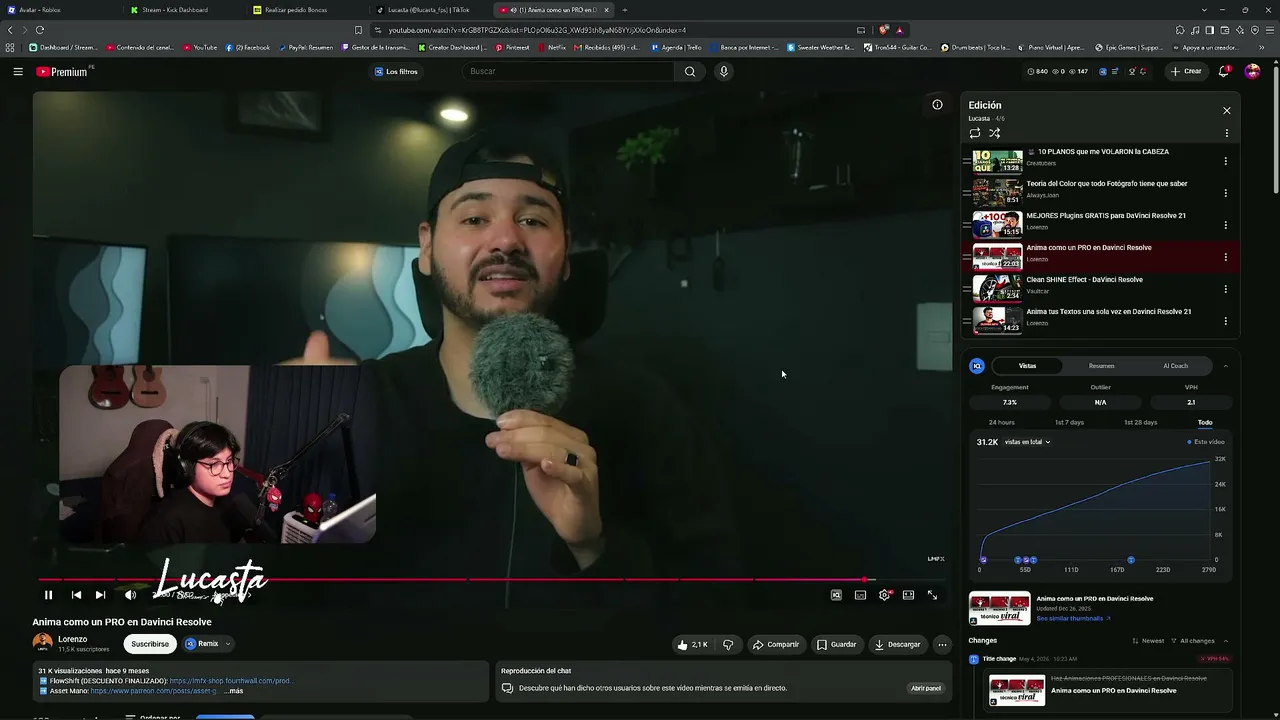Image resolution: width=1280 pixels, height=720 pixels.
Task: Dislike the video
Action: click(728, 645)
